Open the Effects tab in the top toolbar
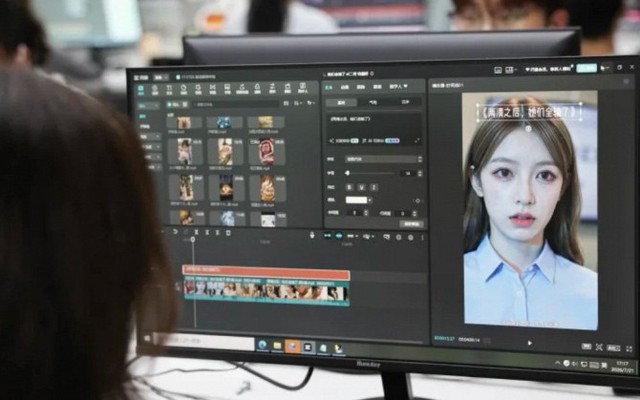 click(198, 89)
